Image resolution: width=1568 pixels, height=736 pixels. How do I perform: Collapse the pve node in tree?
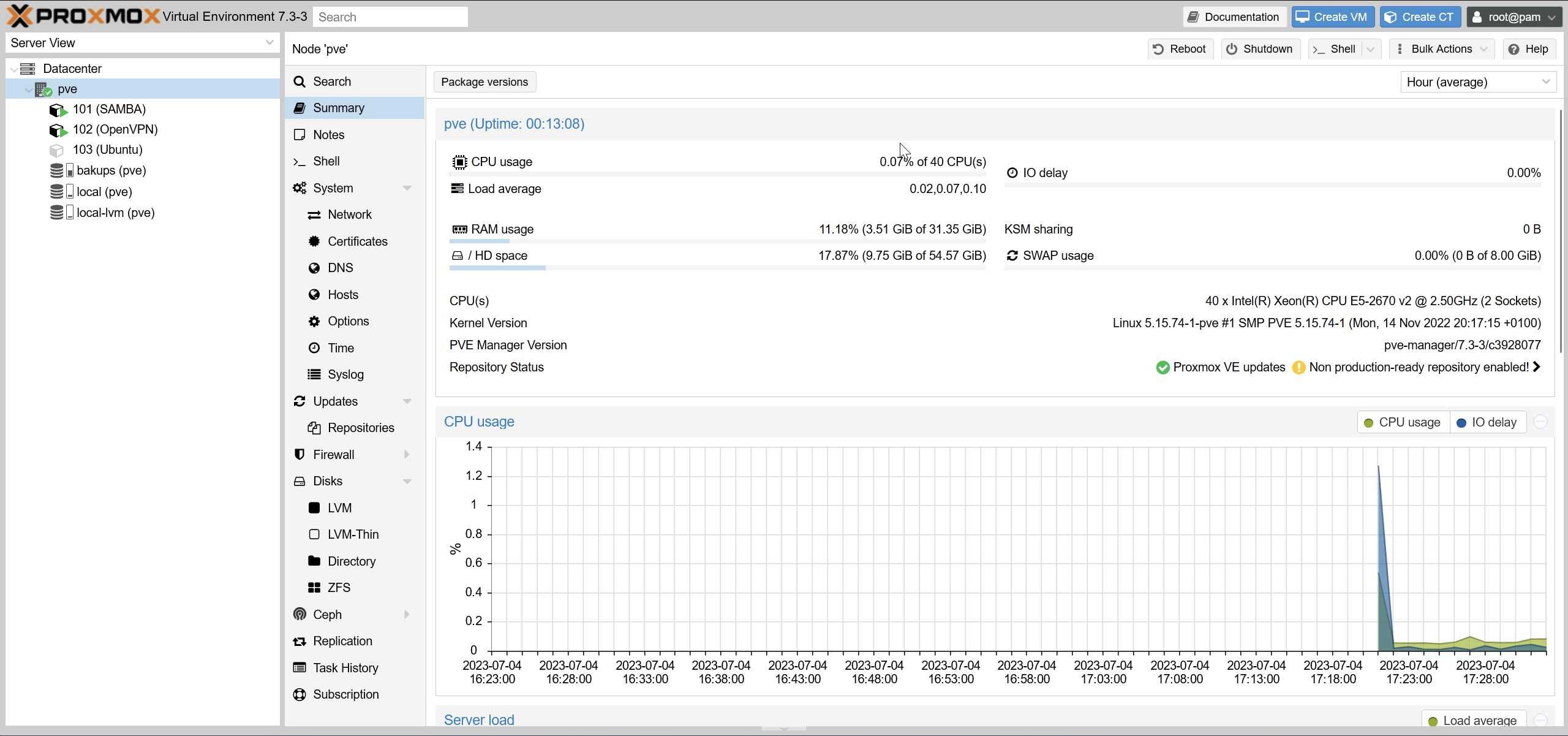[28, 89]
